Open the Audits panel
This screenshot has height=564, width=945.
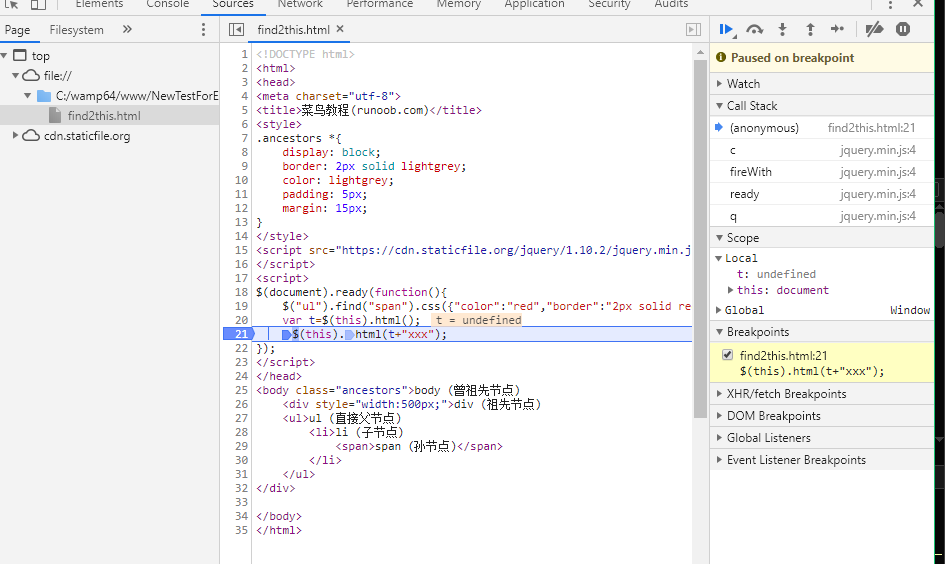[671, 4]
